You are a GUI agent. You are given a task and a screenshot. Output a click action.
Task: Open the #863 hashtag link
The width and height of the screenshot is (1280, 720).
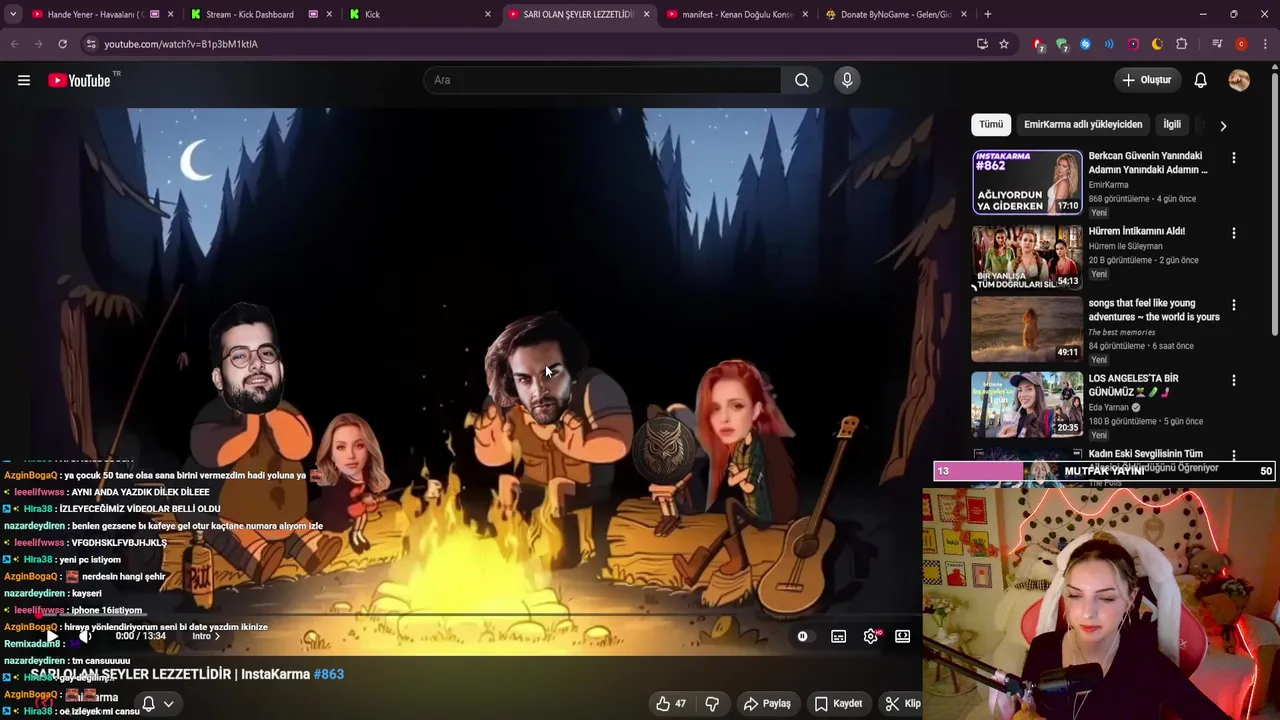[329, 674]
